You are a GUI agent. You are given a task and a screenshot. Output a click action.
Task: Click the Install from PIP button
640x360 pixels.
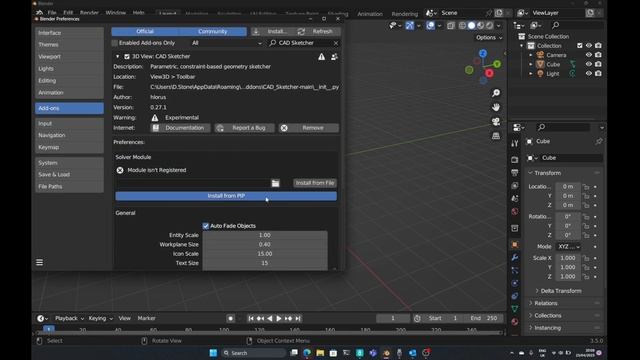(x=226, y=196)
